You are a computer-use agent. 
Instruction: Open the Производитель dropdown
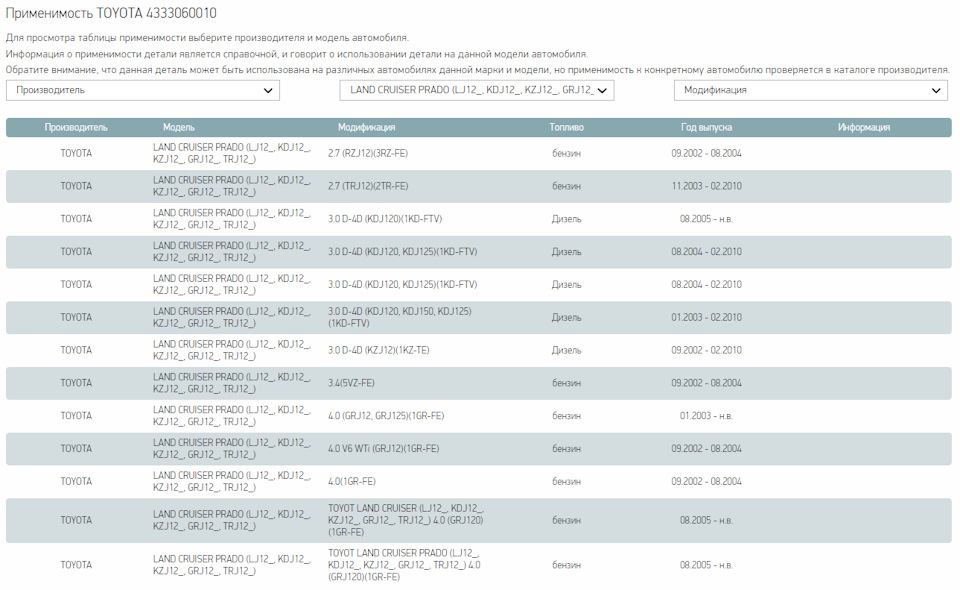[143, 91]
